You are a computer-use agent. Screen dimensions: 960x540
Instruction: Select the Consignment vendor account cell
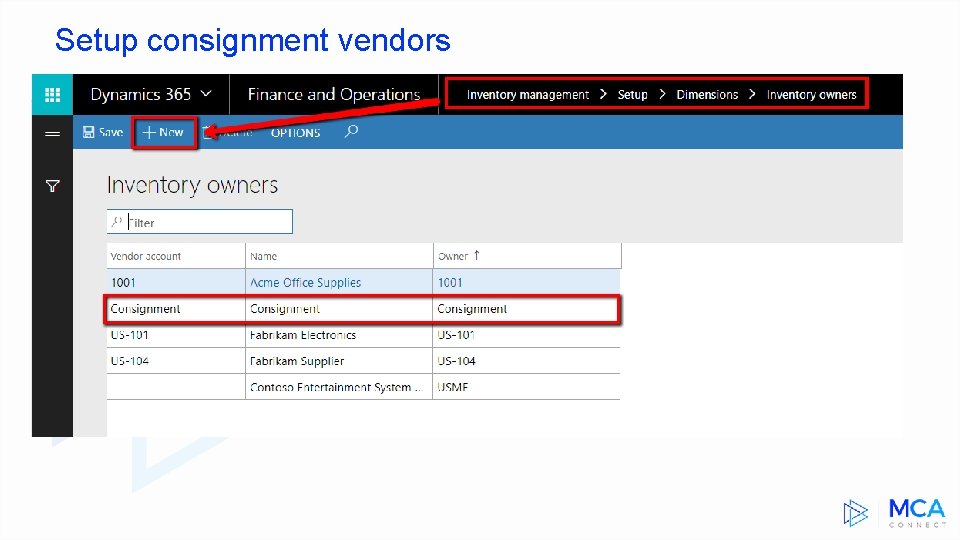(x=176, y=309)
